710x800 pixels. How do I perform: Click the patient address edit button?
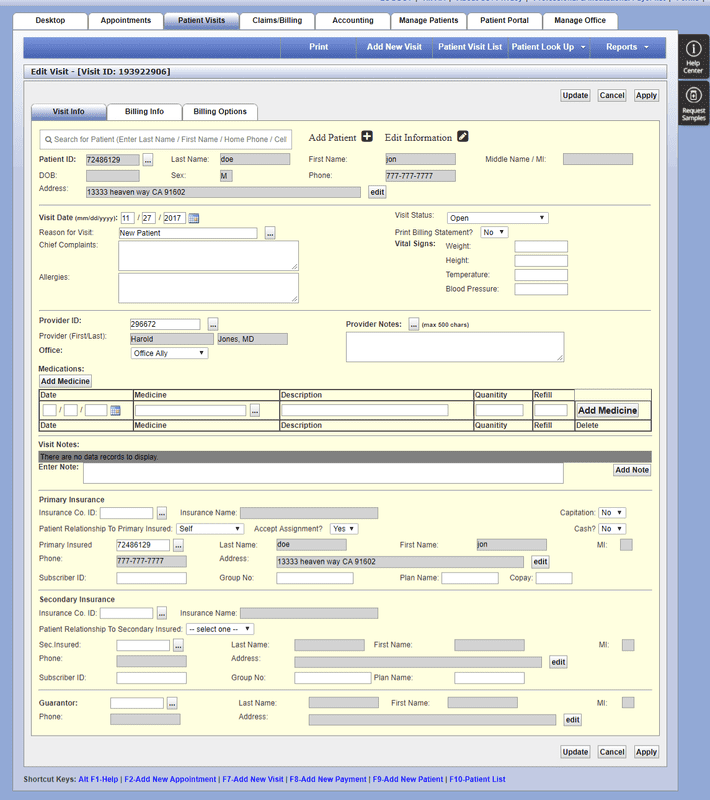coord(377,192)
